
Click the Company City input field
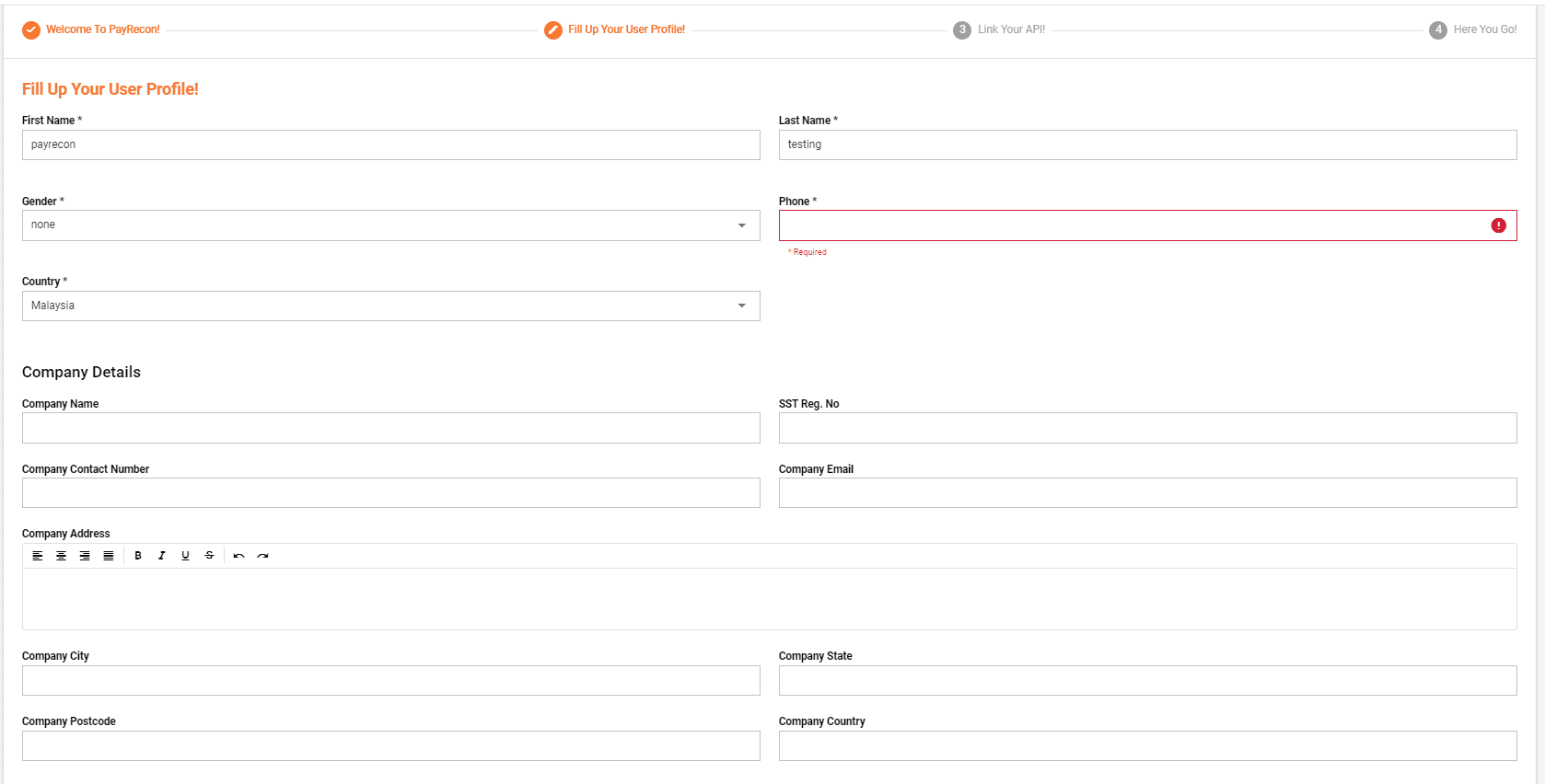pyautogui.click(x=391, y=680)
